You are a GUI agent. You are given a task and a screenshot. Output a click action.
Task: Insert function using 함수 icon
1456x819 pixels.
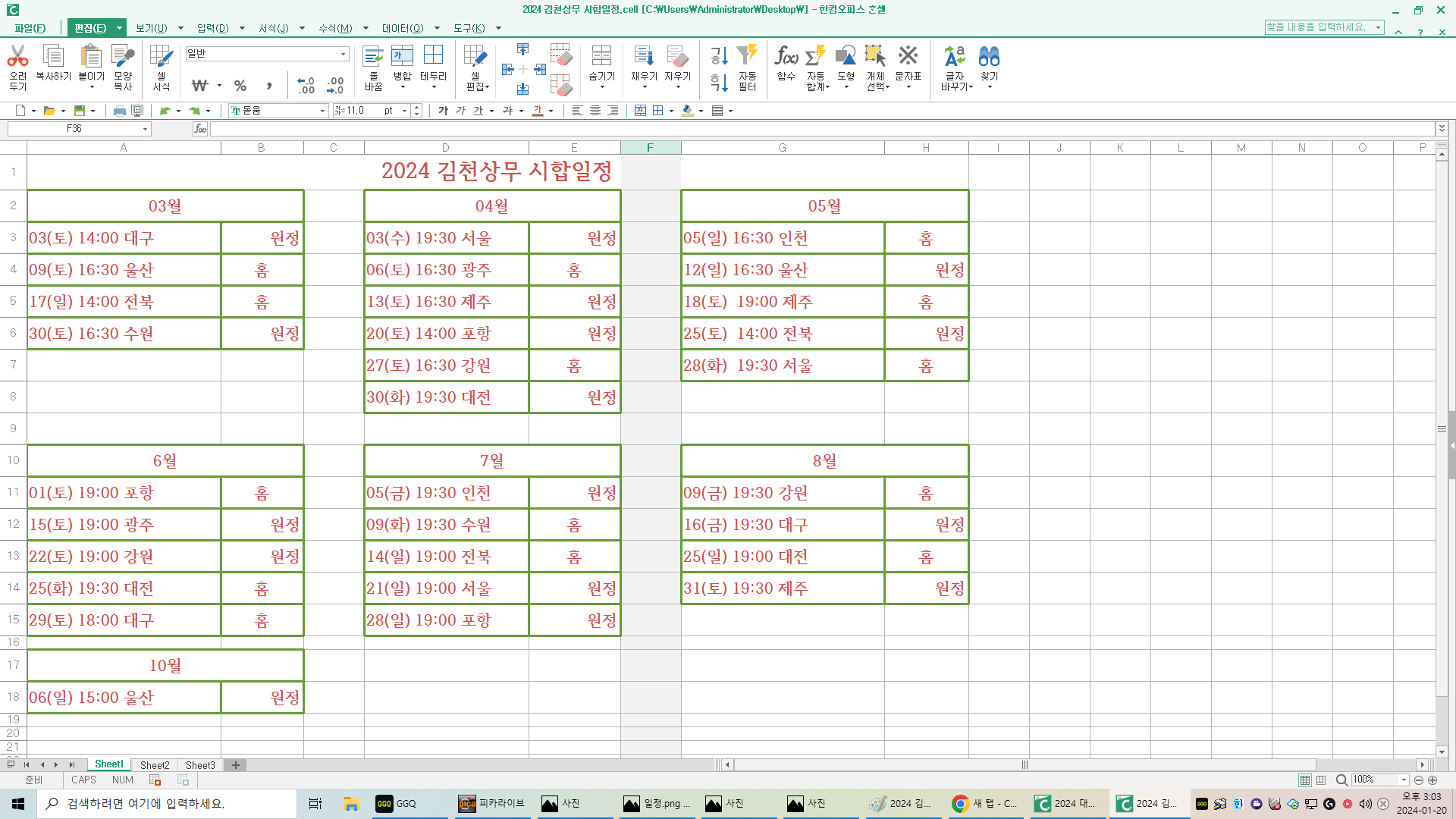coord(786,56)
